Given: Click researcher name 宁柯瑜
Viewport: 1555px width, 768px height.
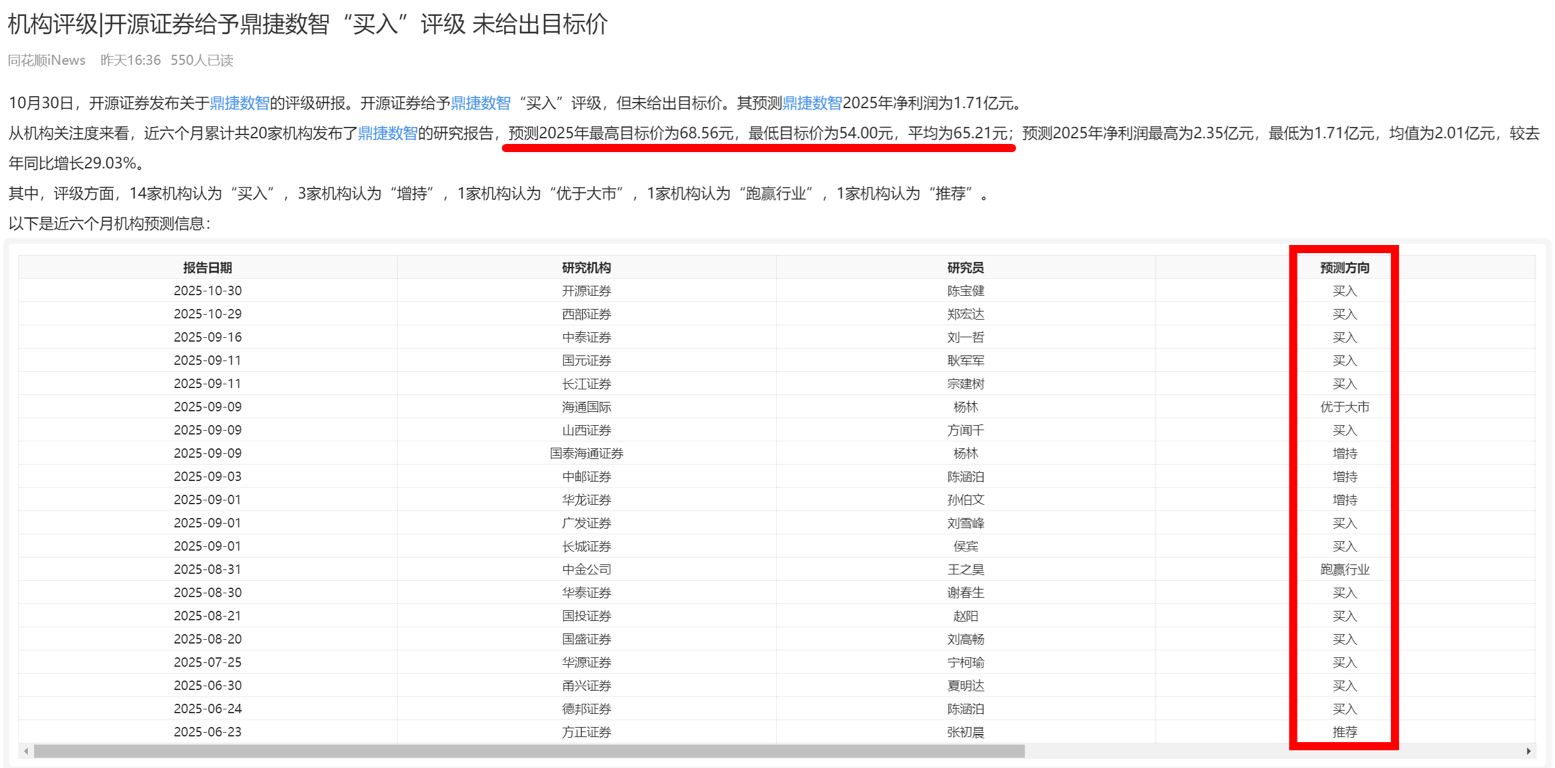Looking at the screenshot, I should (x=966, y=662).
